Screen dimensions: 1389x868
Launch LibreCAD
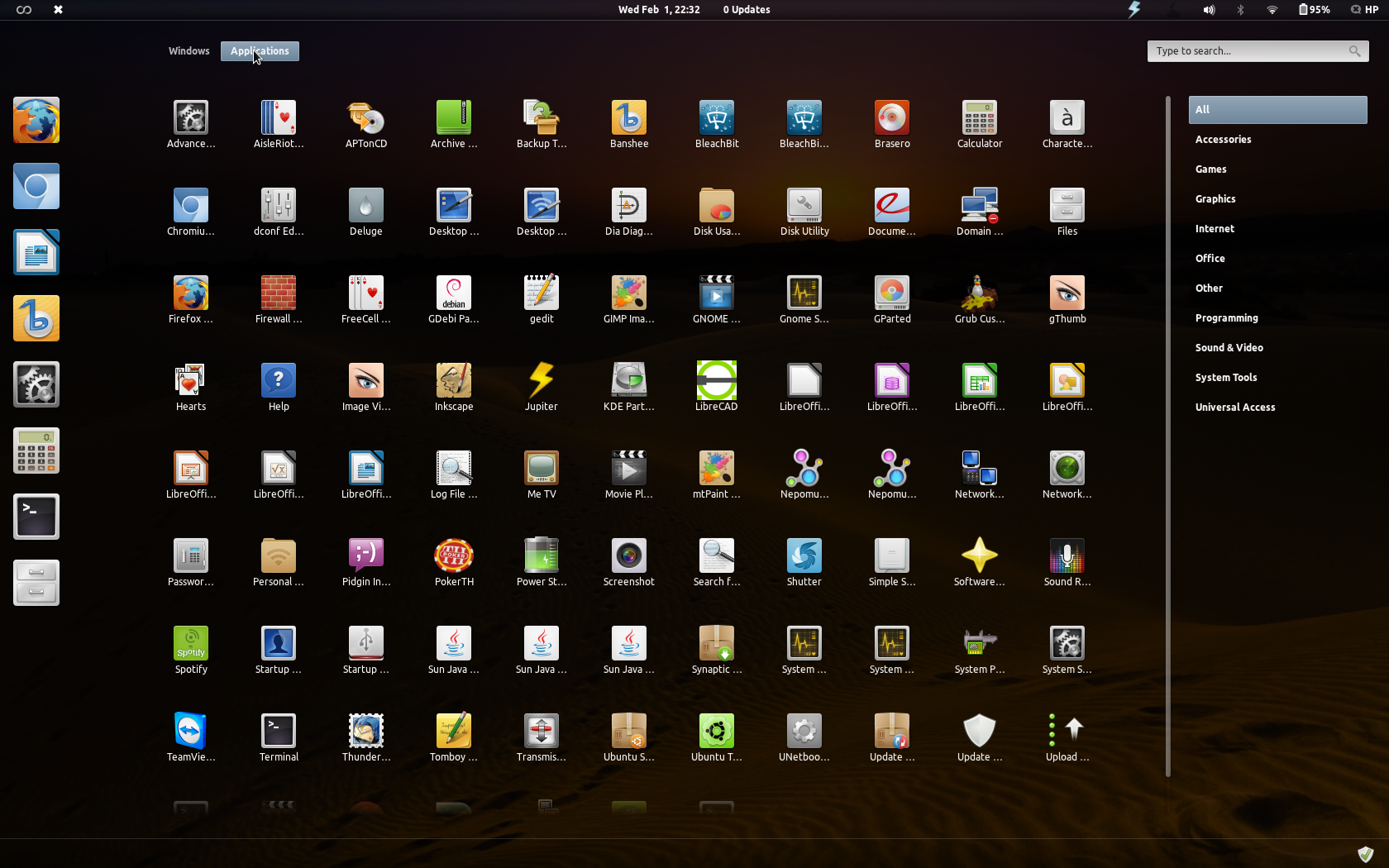click(717, 388)
